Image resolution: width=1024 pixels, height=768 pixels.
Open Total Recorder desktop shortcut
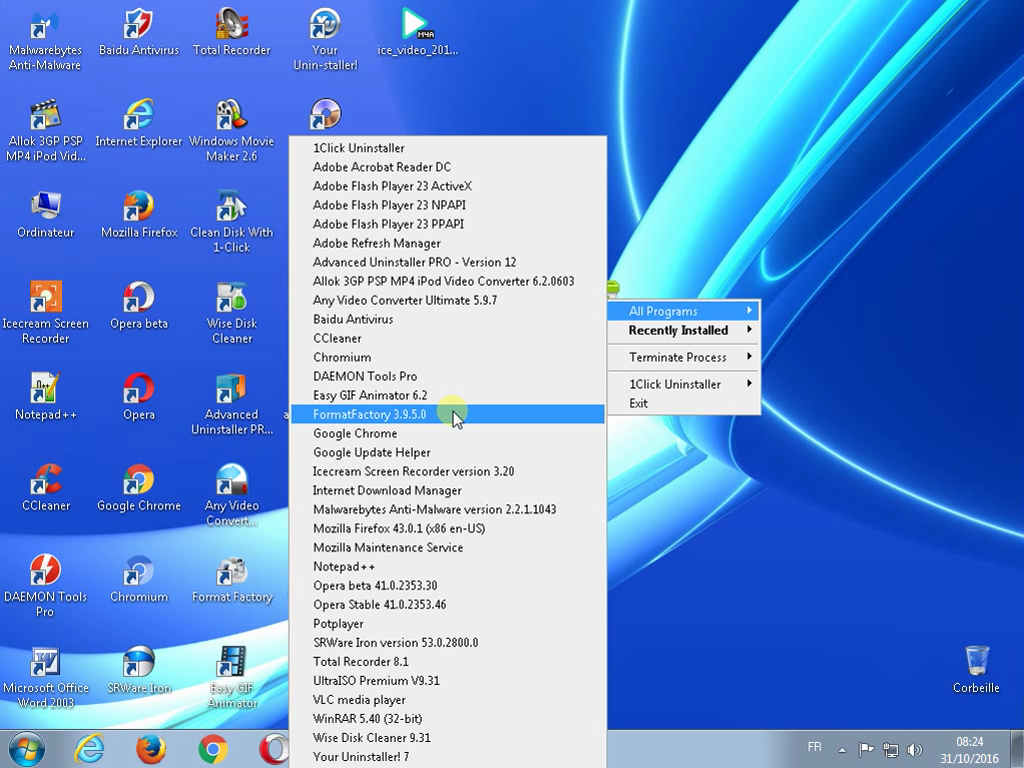click(231, 33)
